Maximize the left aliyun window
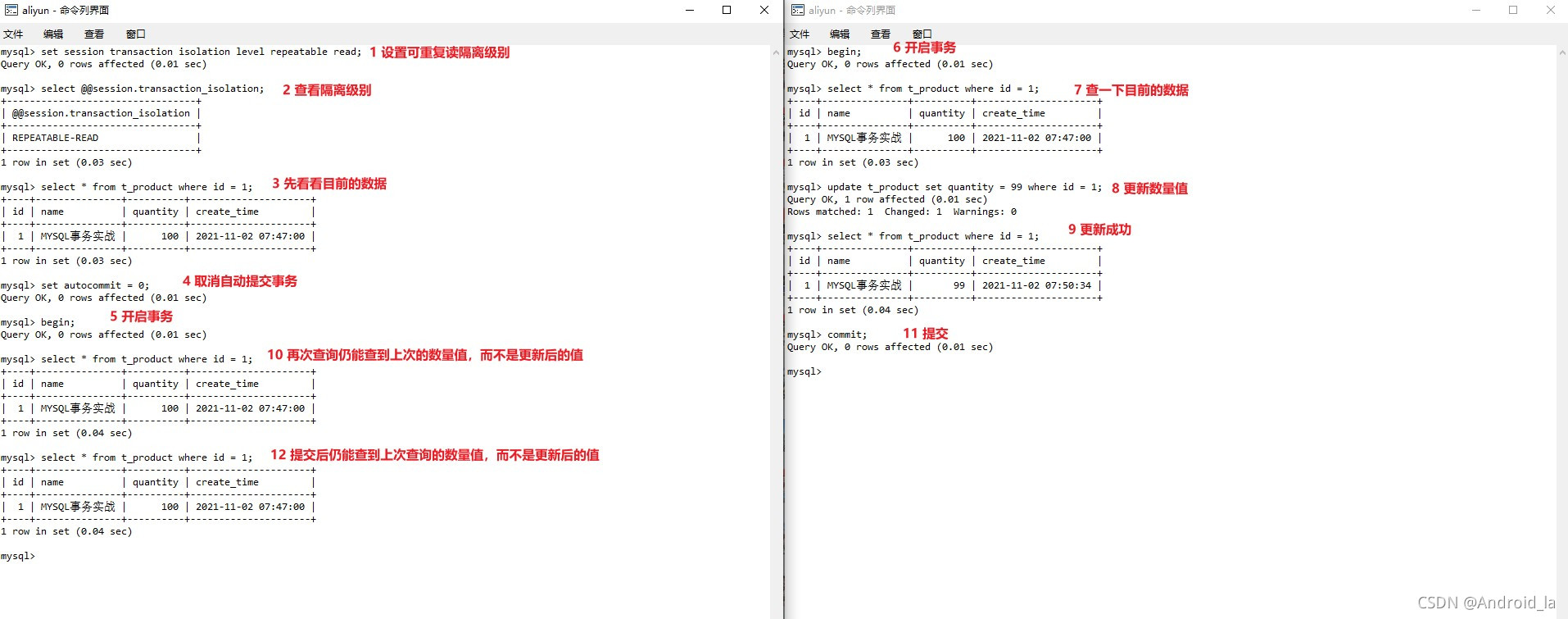The image size is (1568, 619). coord(727,10)
